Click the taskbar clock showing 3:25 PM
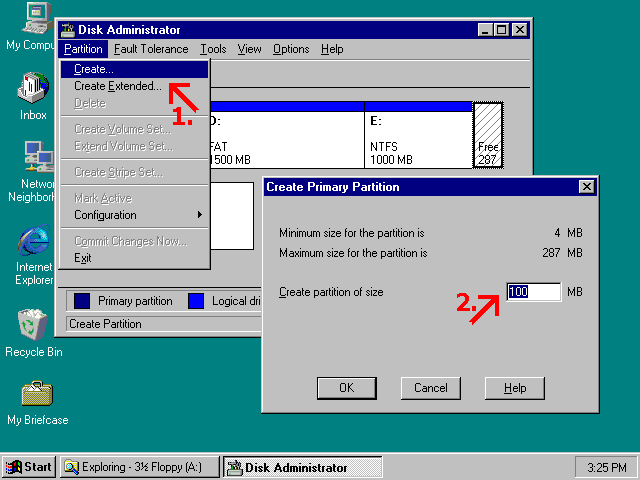640x480 pixels. click(x=606, y=467)
